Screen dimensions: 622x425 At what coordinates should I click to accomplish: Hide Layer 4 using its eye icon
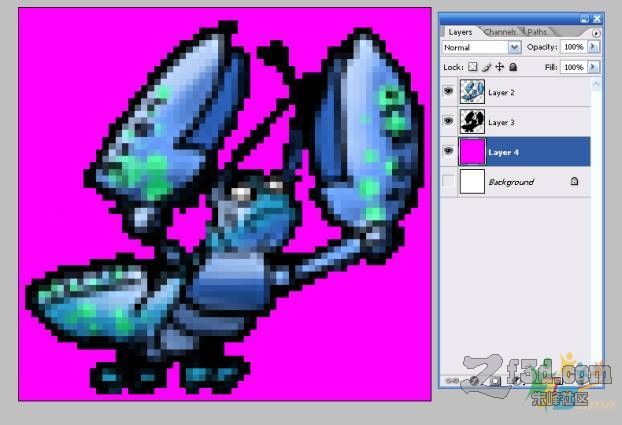[448, 151]
